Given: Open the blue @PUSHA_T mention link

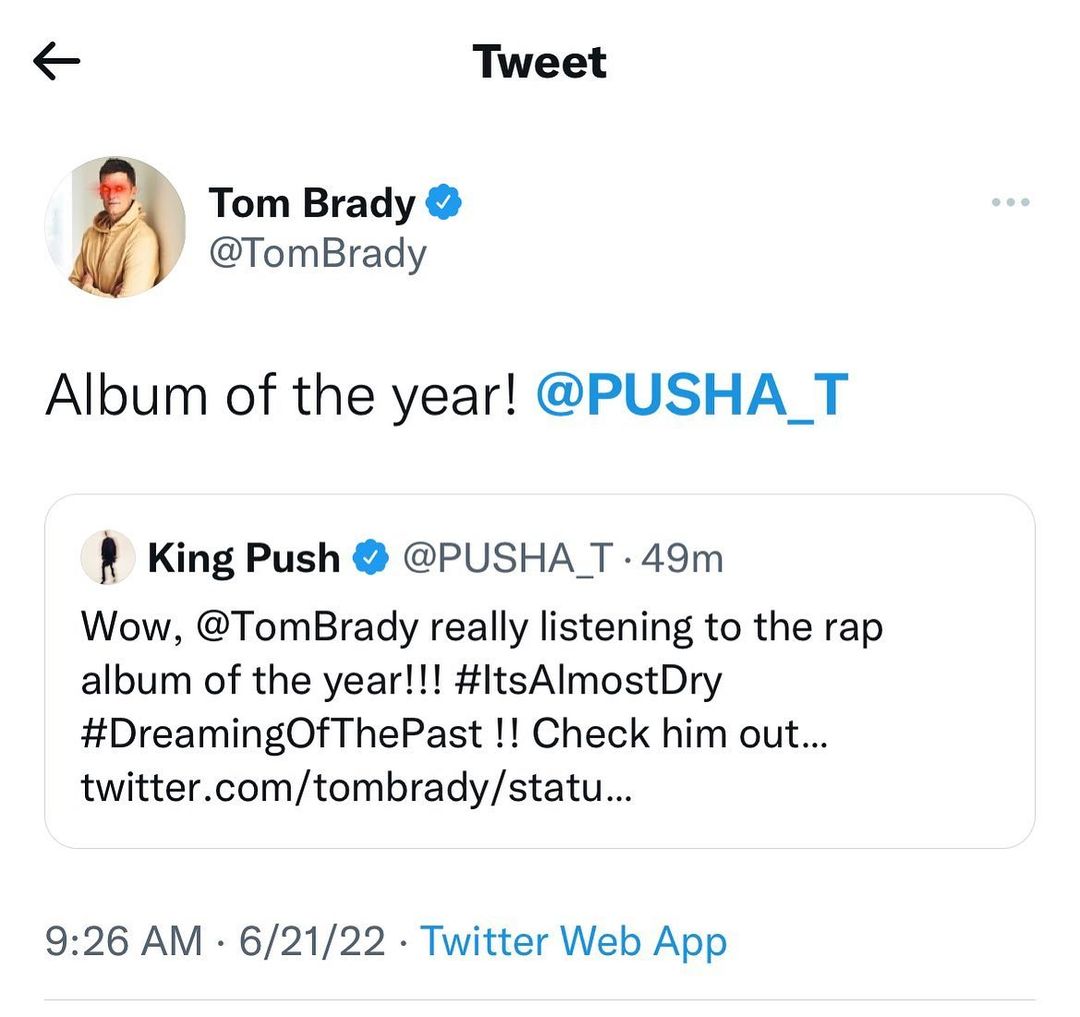Looking at the screenshot, I should [x=692, y=396].
